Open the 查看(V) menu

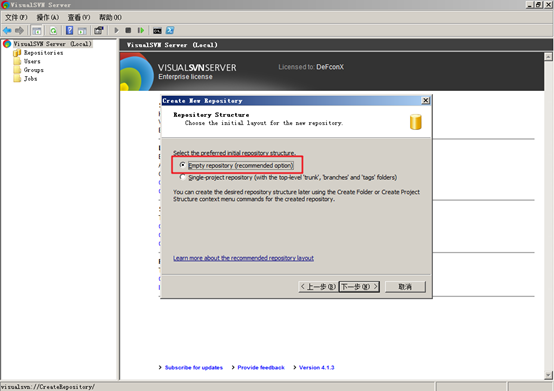tap(79, 17)
